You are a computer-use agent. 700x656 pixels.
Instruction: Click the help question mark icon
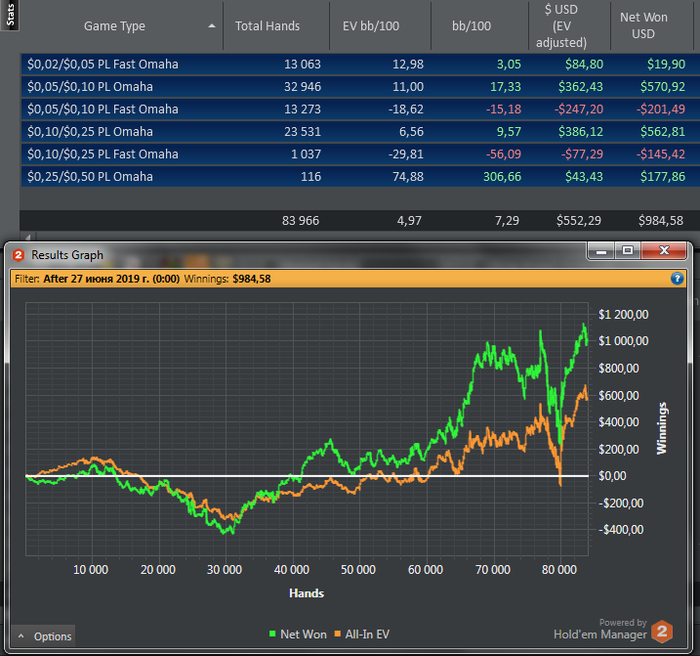[677, 279]
